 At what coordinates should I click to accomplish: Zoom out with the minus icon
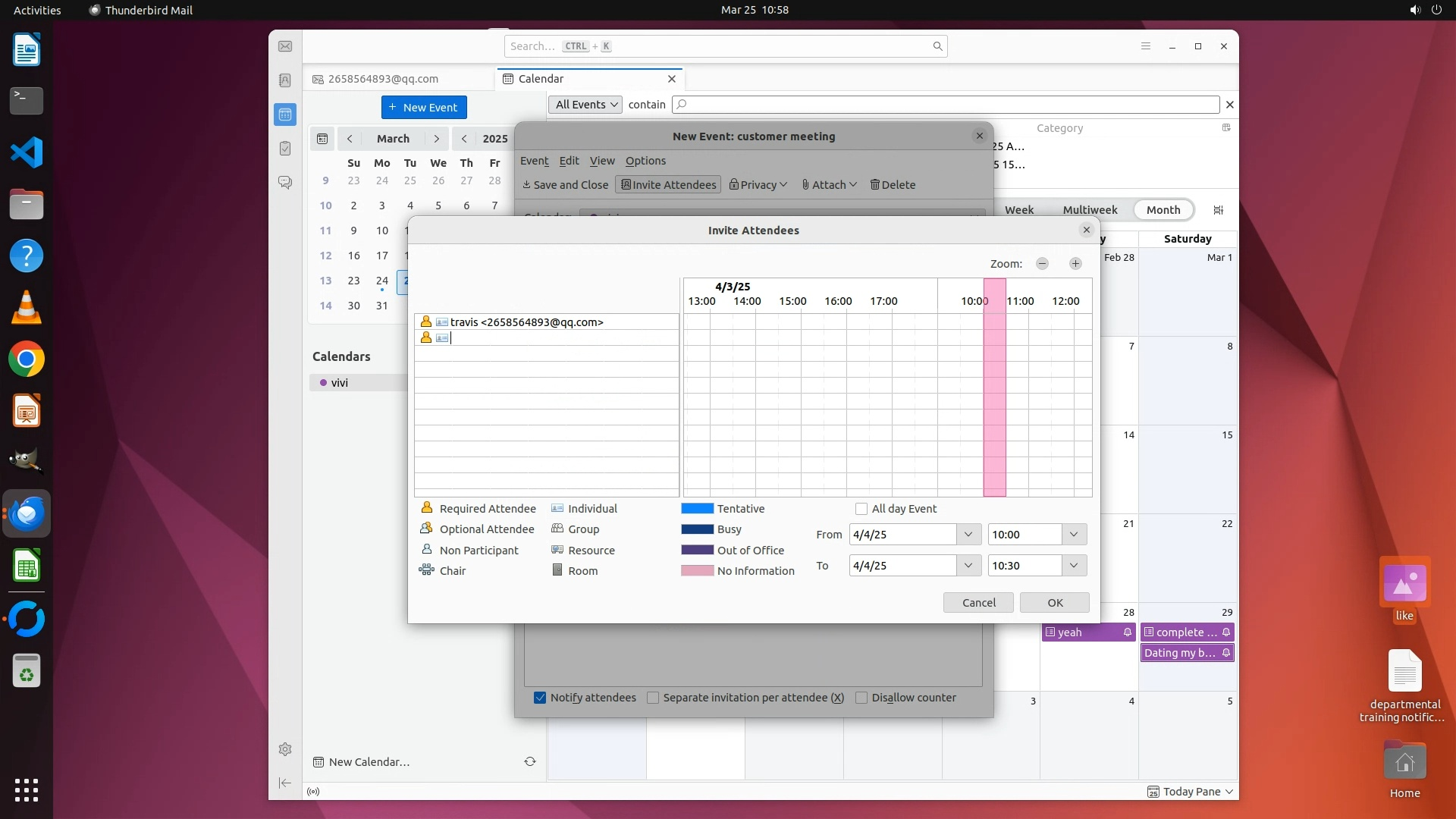1042,263
